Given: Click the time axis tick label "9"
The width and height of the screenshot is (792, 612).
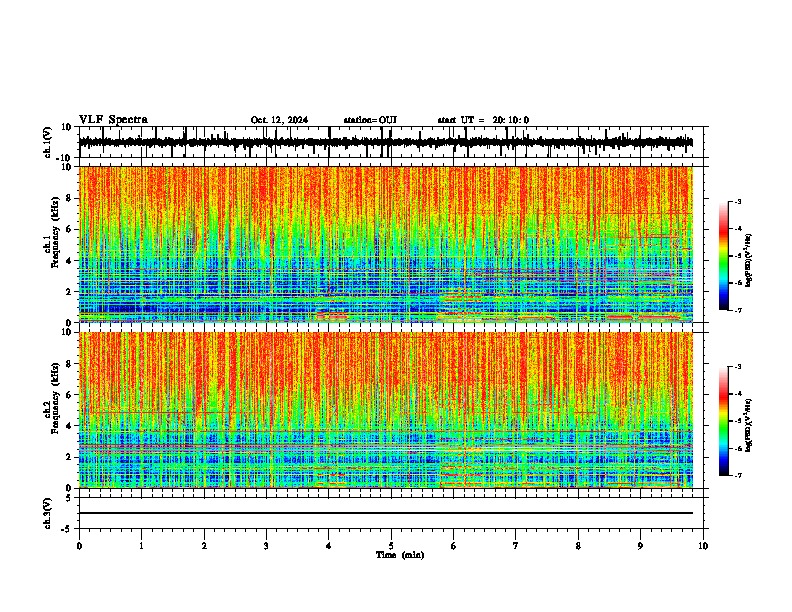Looking at the screenshot, I should (x=640, y=546).
